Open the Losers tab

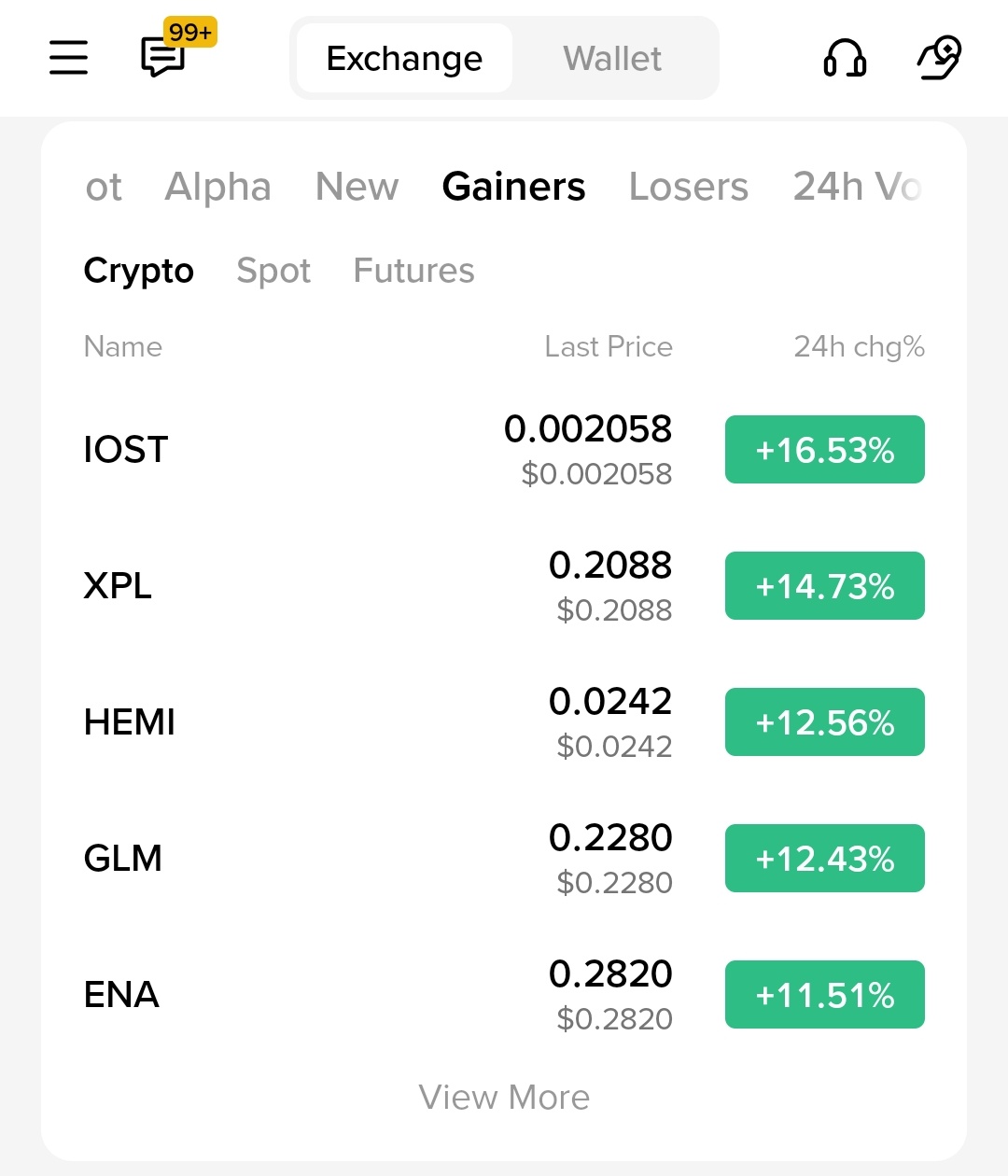(x=688, y=187)
